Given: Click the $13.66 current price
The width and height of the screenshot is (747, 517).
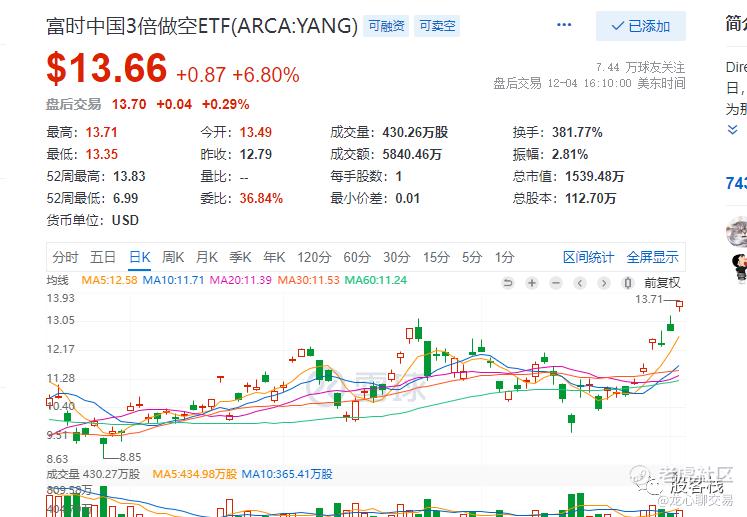Looking at the screenshot, I should click(107, 68).
